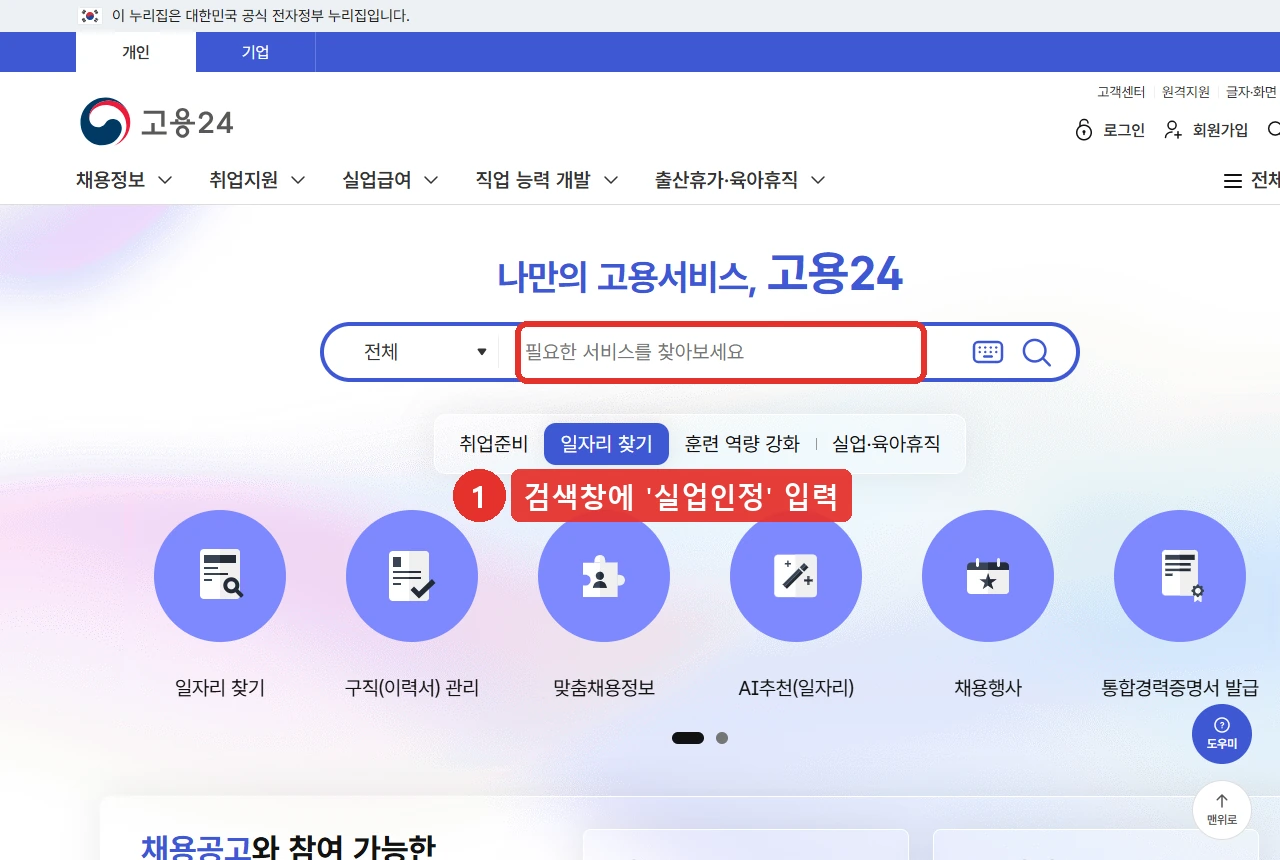Click the 맨위로 arrow button
Screen dimensions: 1280x860
pyautogui.click(x=1222, y=810)
